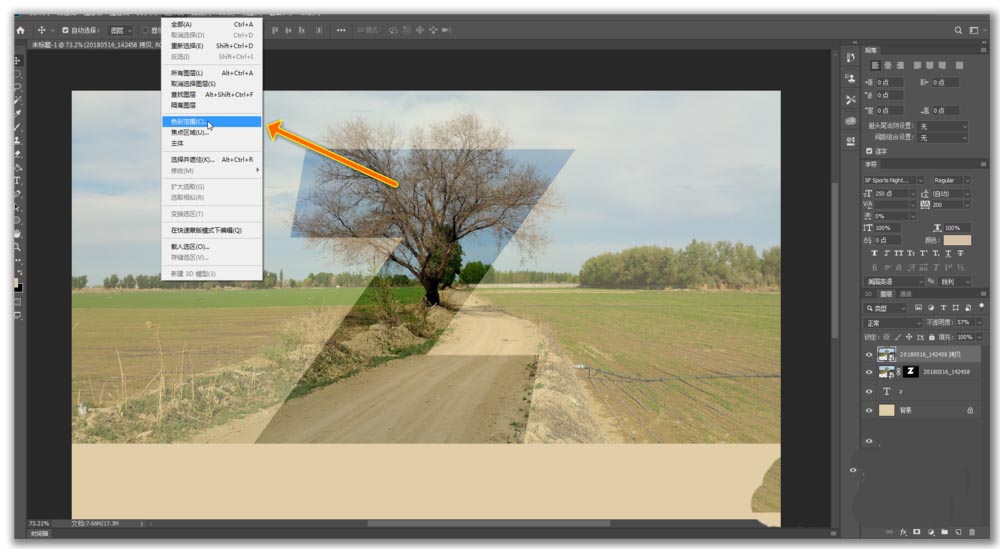The image size is (1000, 549).
Task: Open the workspace switcher icon
Action: point(974,30)
